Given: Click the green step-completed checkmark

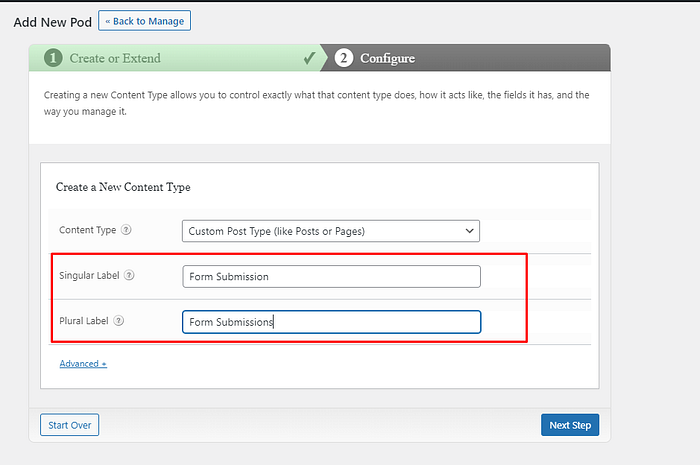Looking at the screenshot, I should coord(310,58).
